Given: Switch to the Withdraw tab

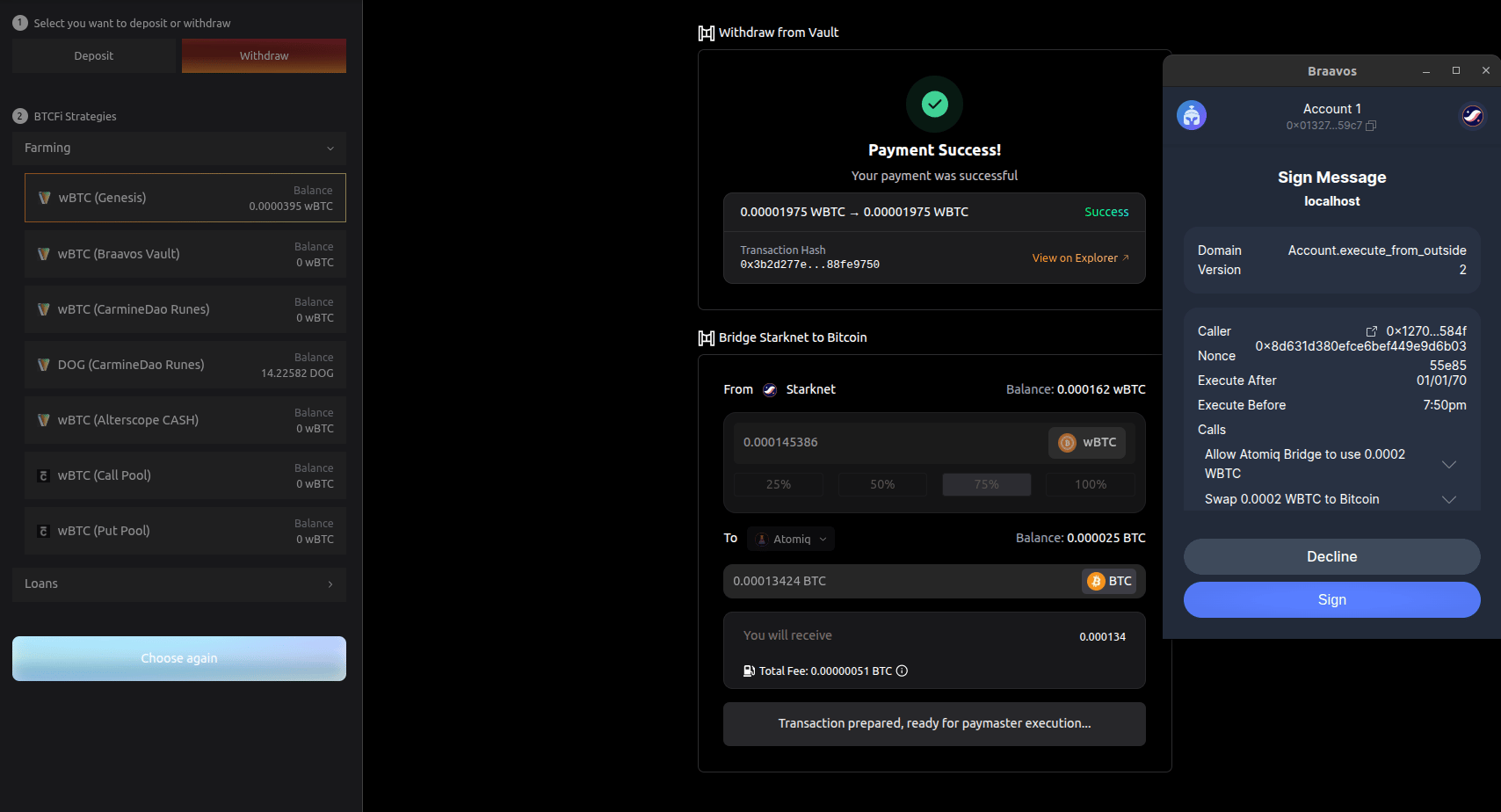Looking at the screenshot, I should 264,55.
